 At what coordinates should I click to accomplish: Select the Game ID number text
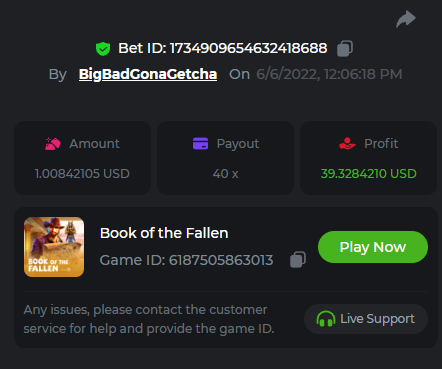coord(221,260)
